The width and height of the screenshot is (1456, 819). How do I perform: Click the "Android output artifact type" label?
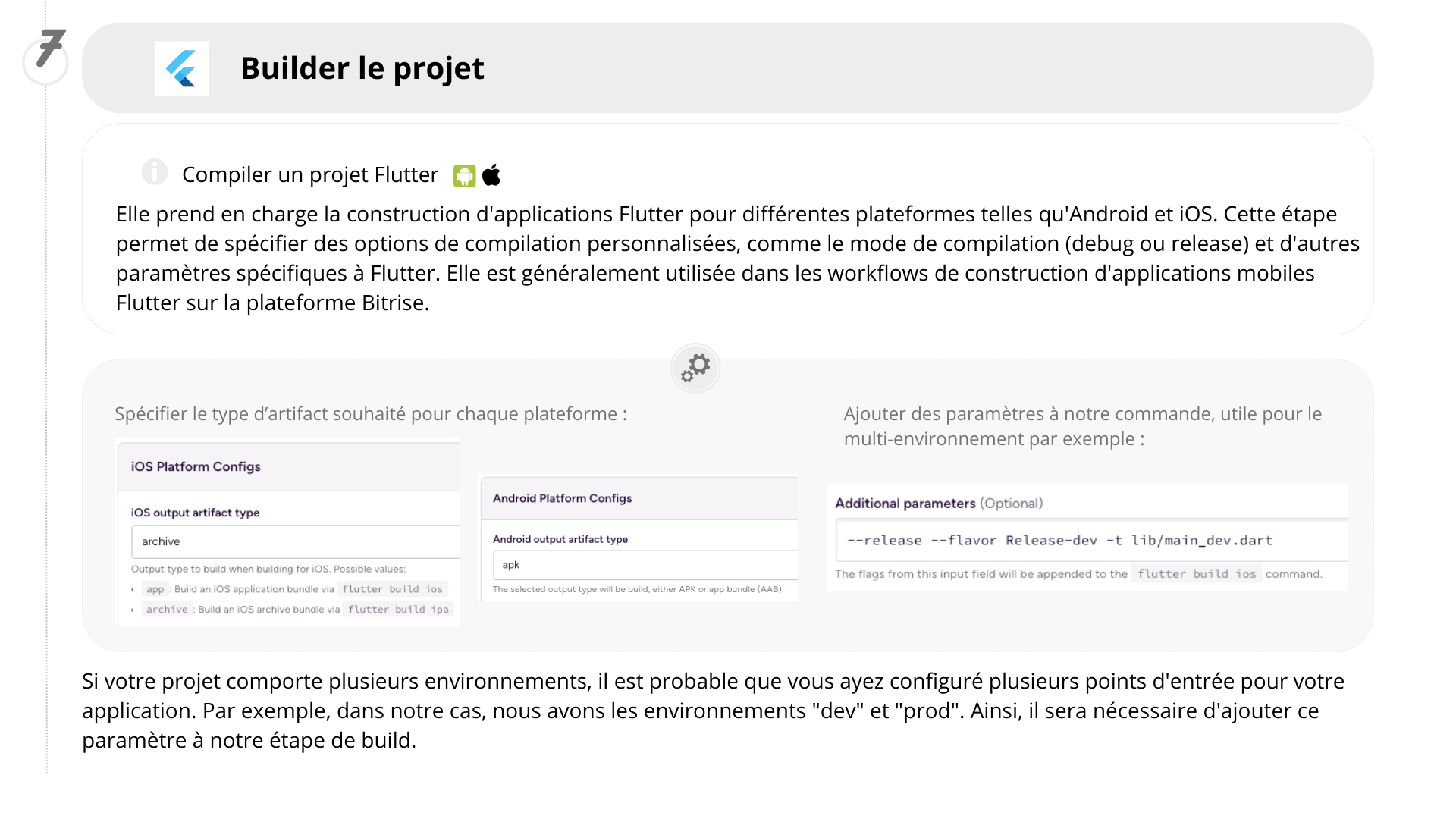560,539
